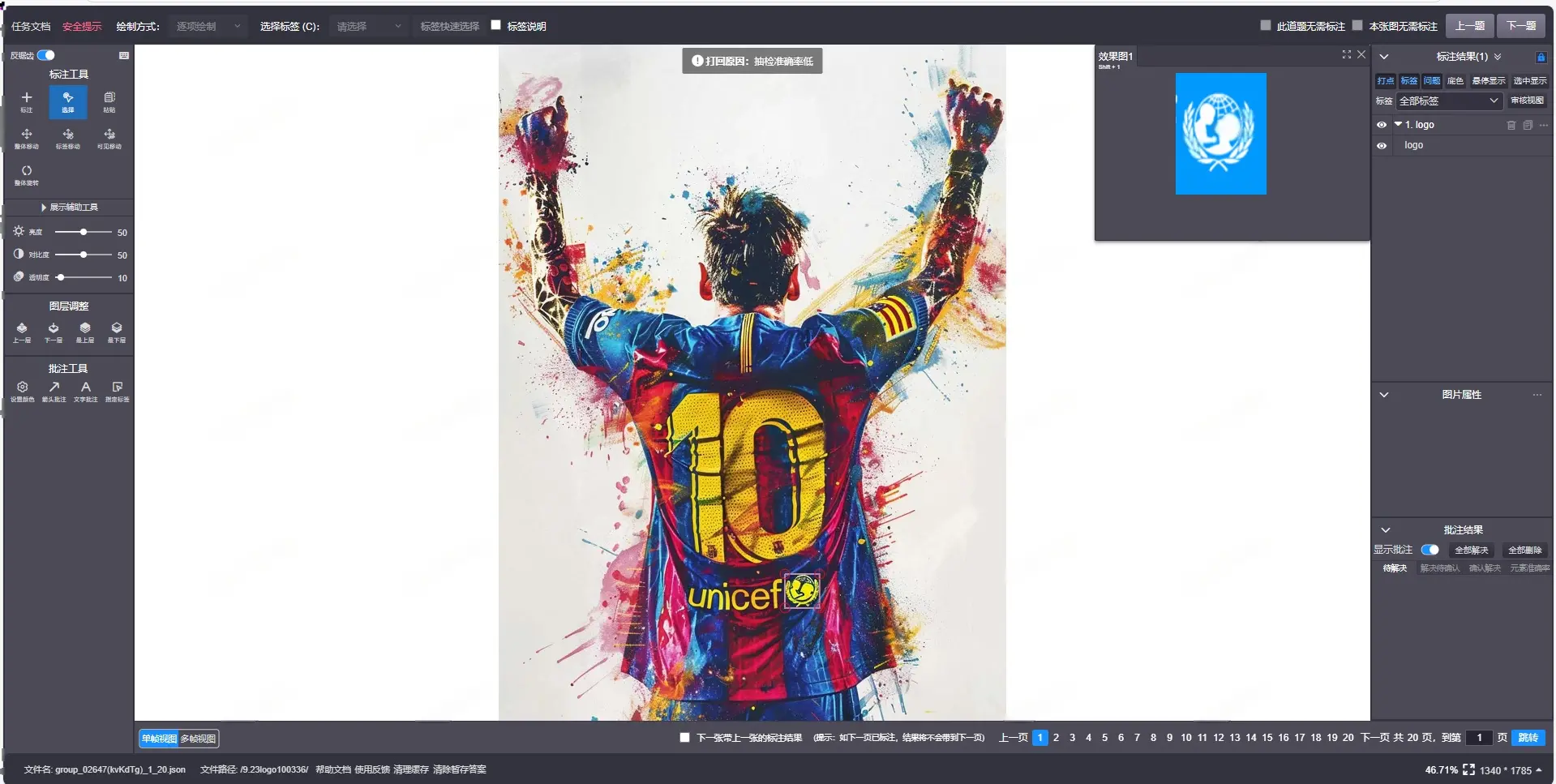This screenshot has width=1556, height=784.
Task: Switch to 多帧视图 view tab
Action: point(198,739)
